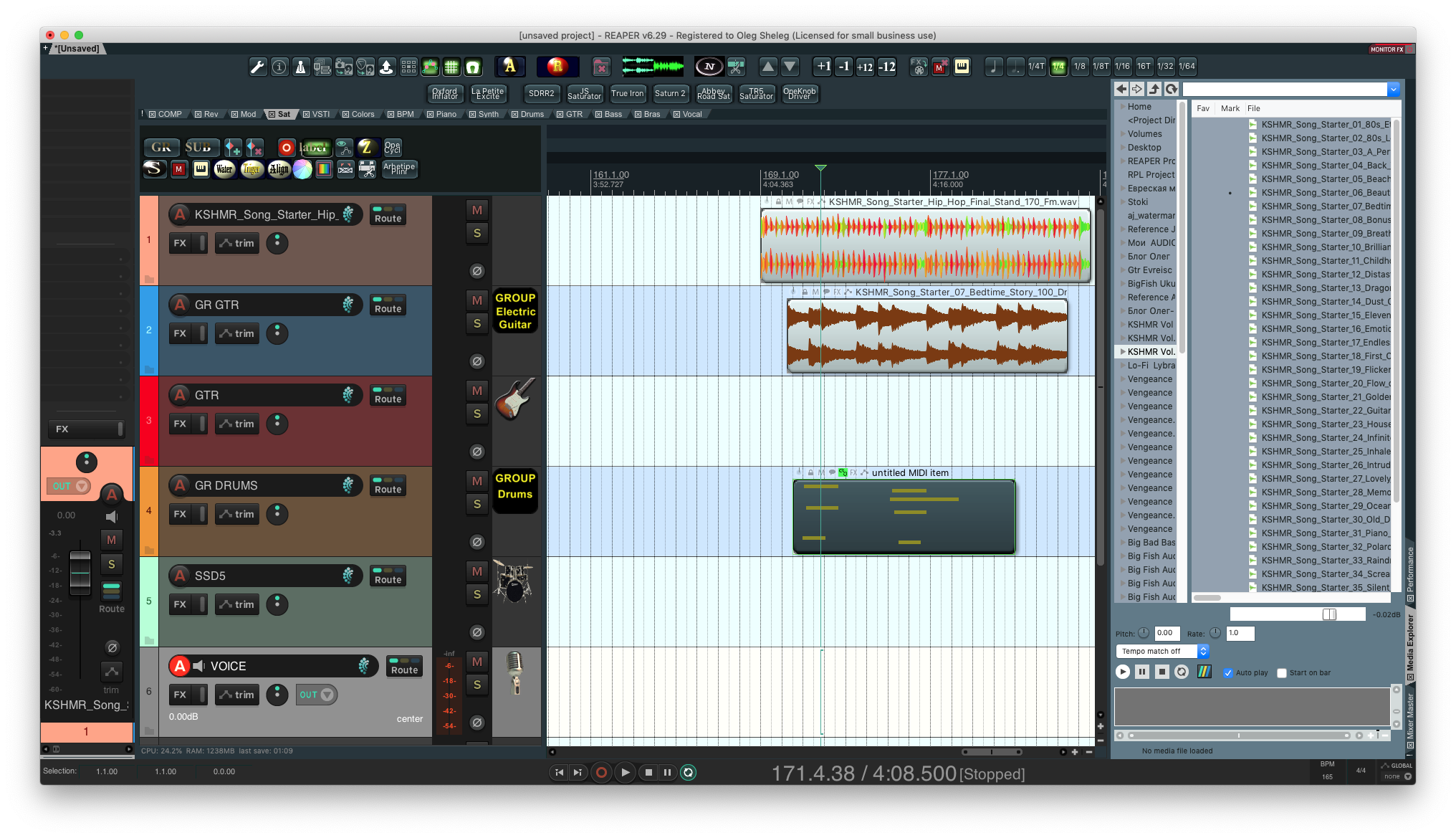Click the Saturn 2 plugin button

[x=670, y=93]
